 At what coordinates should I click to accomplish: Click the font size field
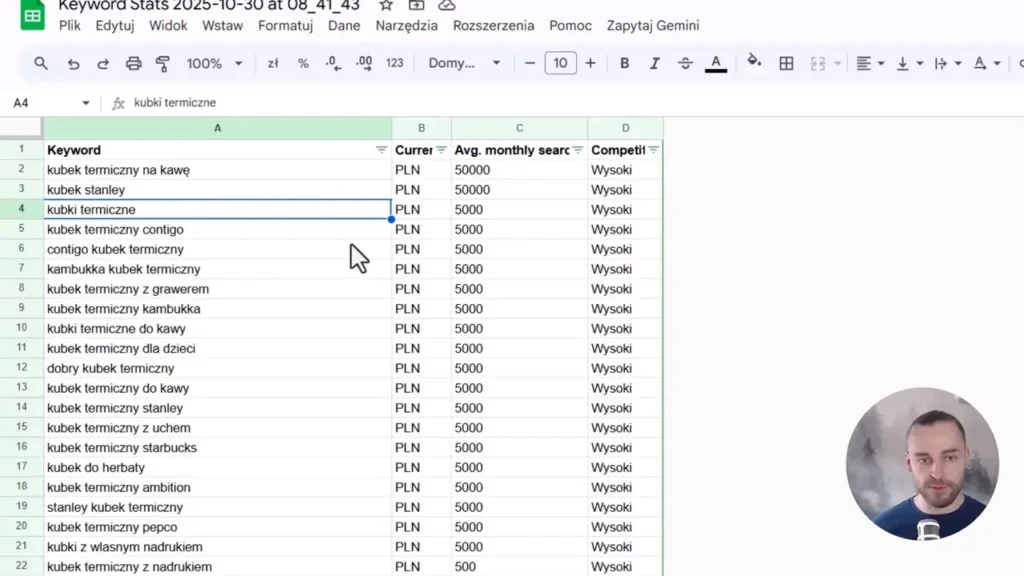click(x=560, y=63)
